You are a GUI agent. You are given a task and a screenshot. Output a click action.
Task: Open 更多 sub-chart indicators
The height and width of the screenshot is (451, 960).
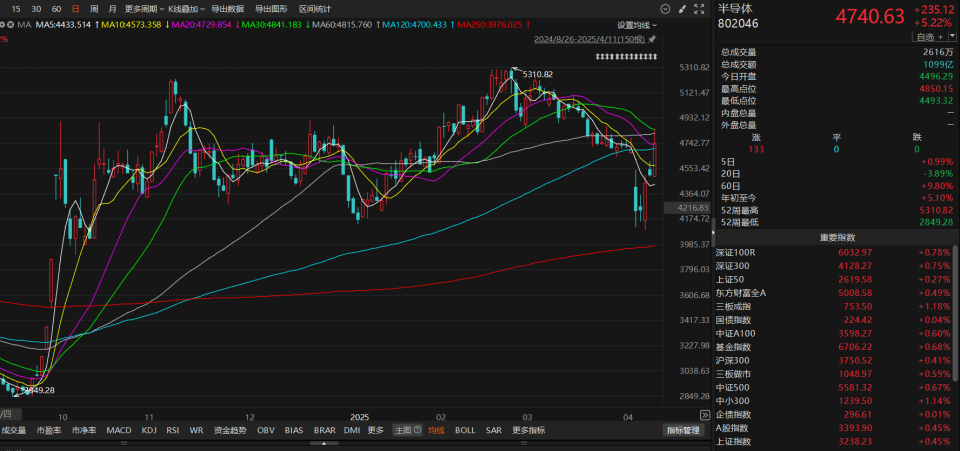(x=376, y=430)
